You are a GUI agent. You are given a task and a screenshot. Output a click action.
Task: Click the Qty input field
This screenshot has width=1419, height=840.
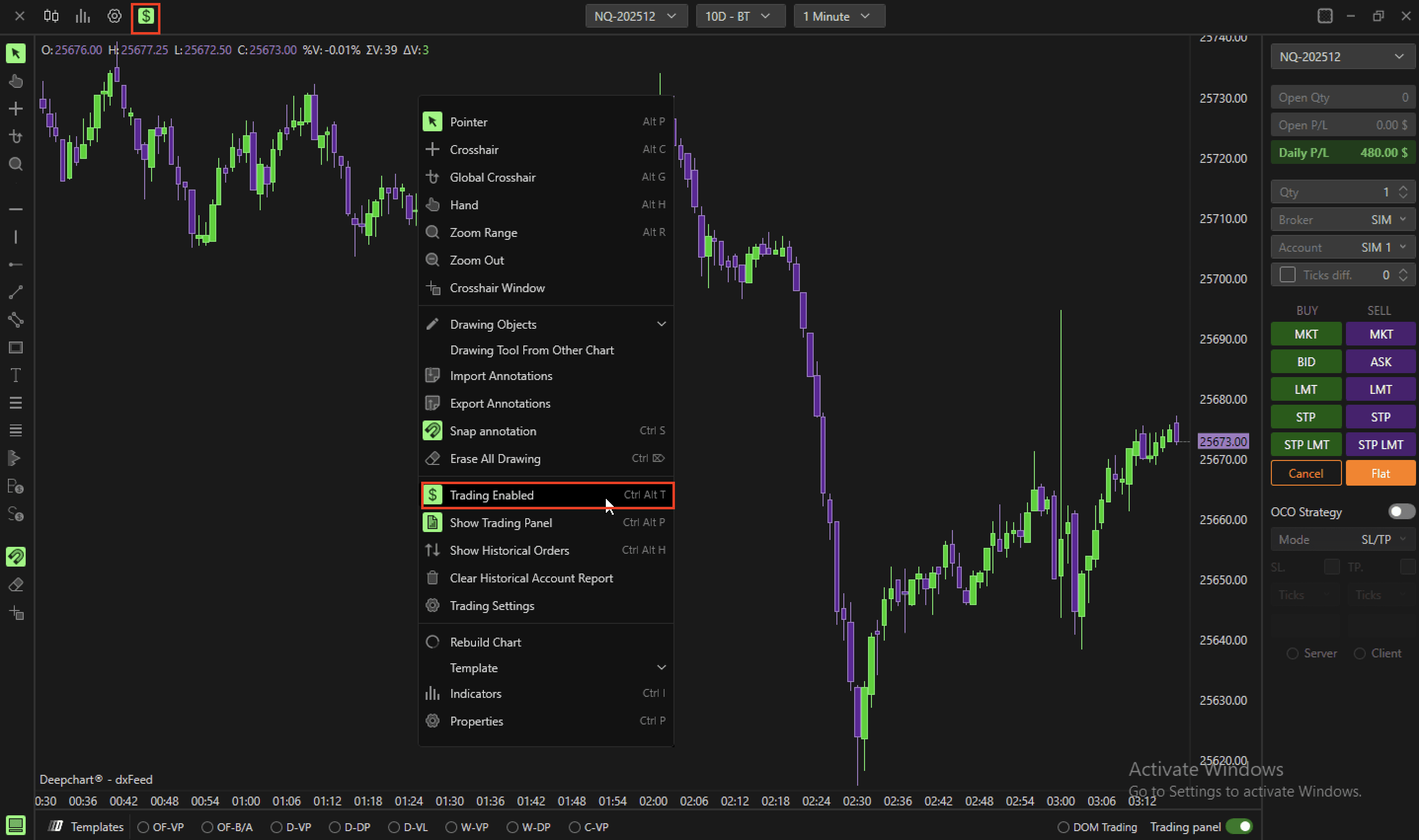(x=1337, y=192)
